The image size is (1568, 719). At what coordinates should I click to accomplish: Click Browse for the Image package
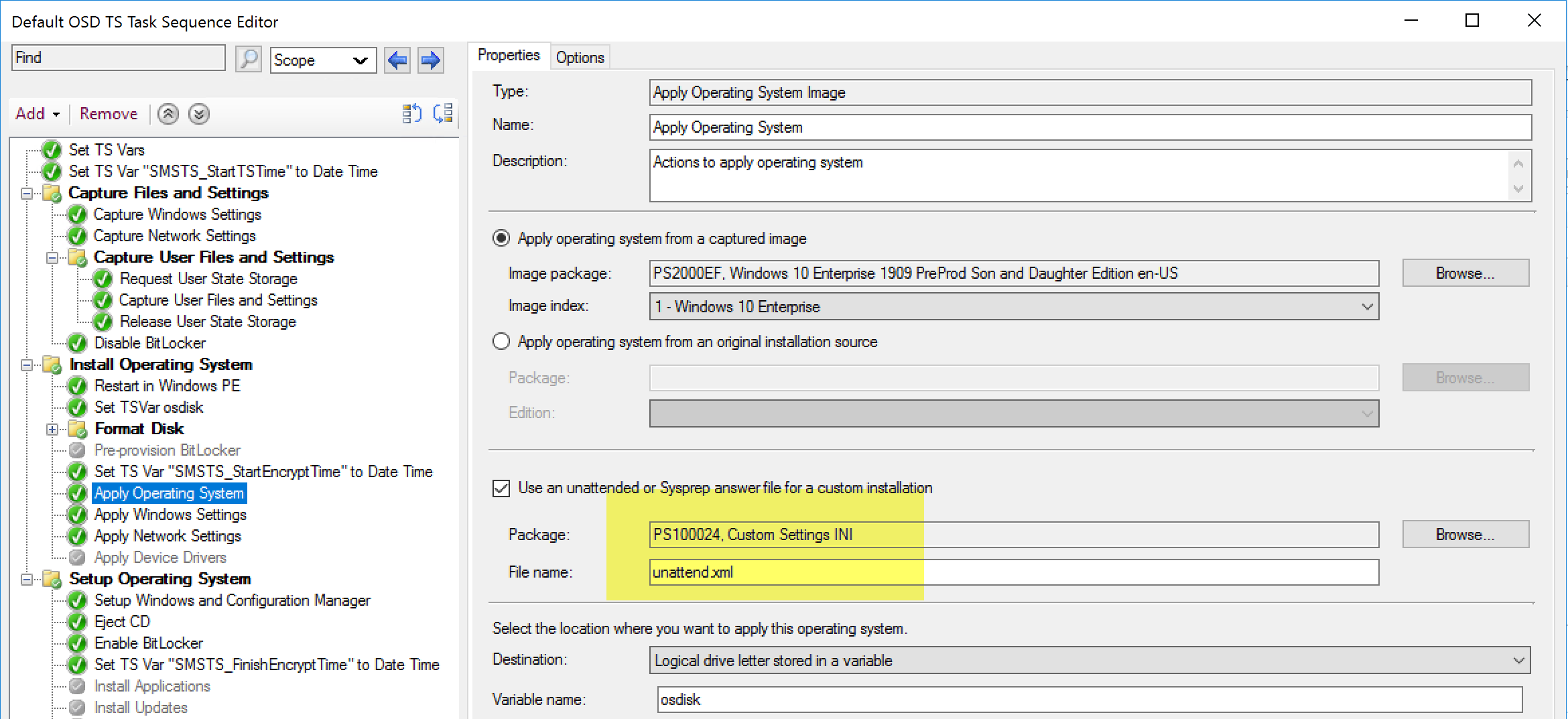pos(1465,273)
